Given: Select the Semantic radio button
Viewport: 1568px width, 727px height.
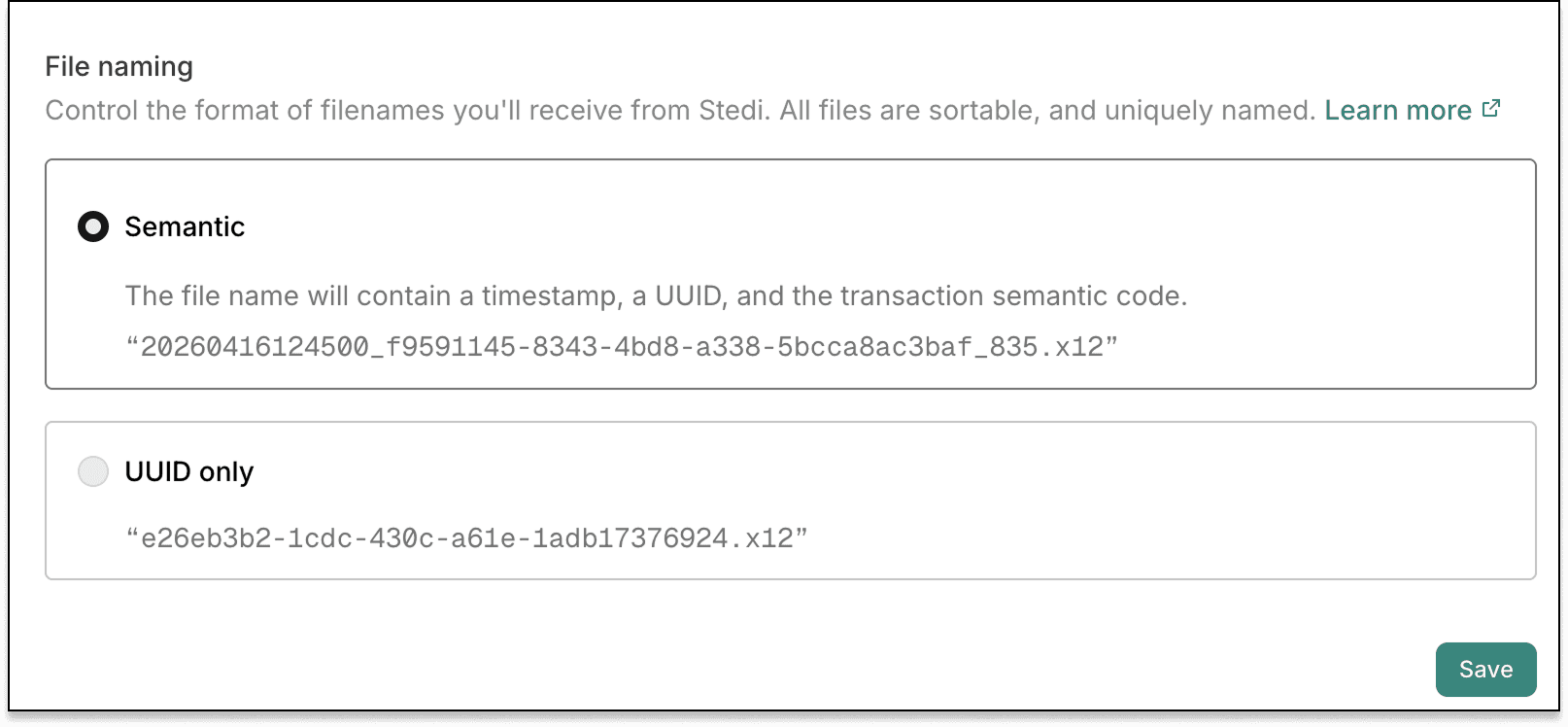Looking at the screenshot, I should (93, 226).
